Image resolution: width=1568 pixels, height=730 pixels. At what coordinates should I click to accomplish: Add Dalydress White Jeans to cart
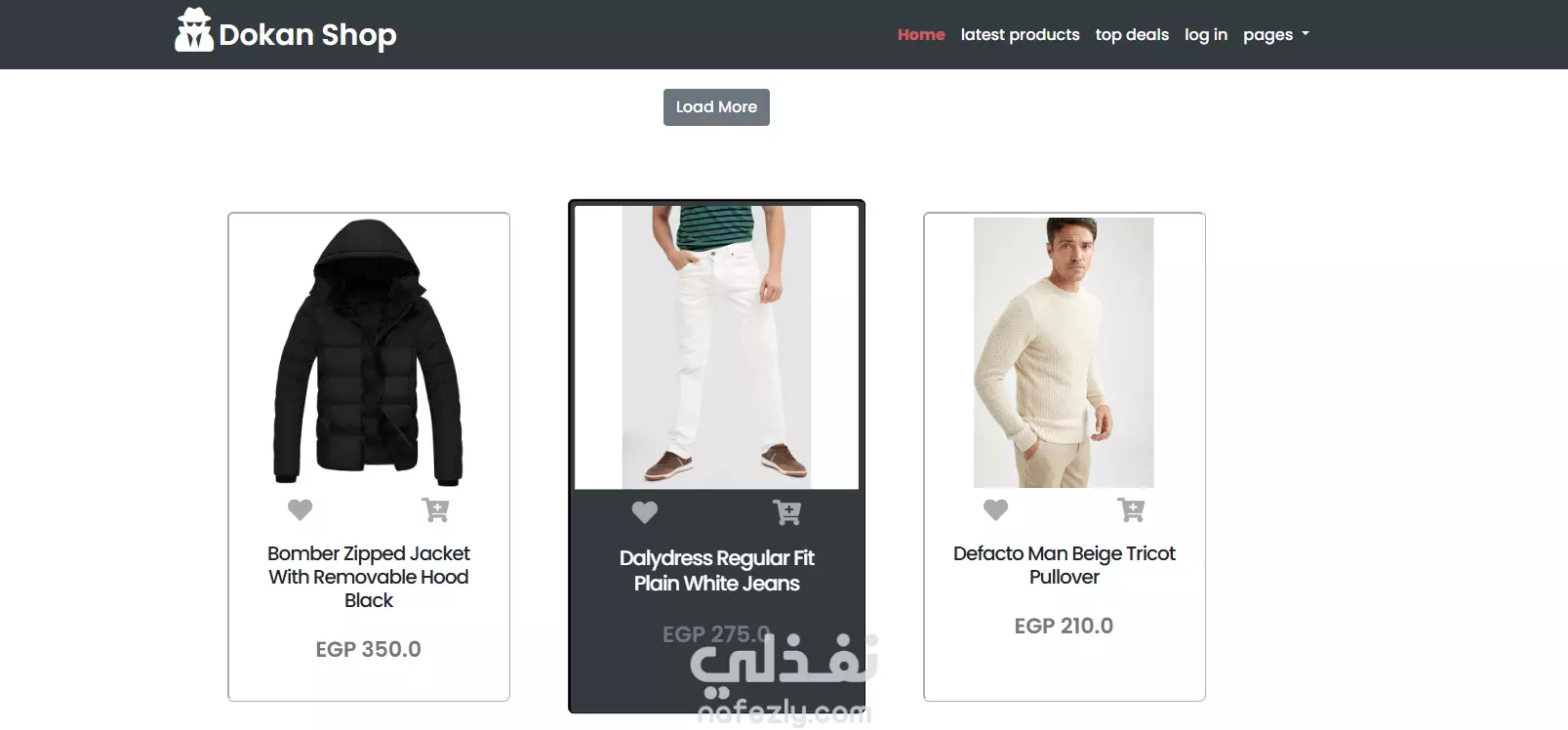[786, 512]
